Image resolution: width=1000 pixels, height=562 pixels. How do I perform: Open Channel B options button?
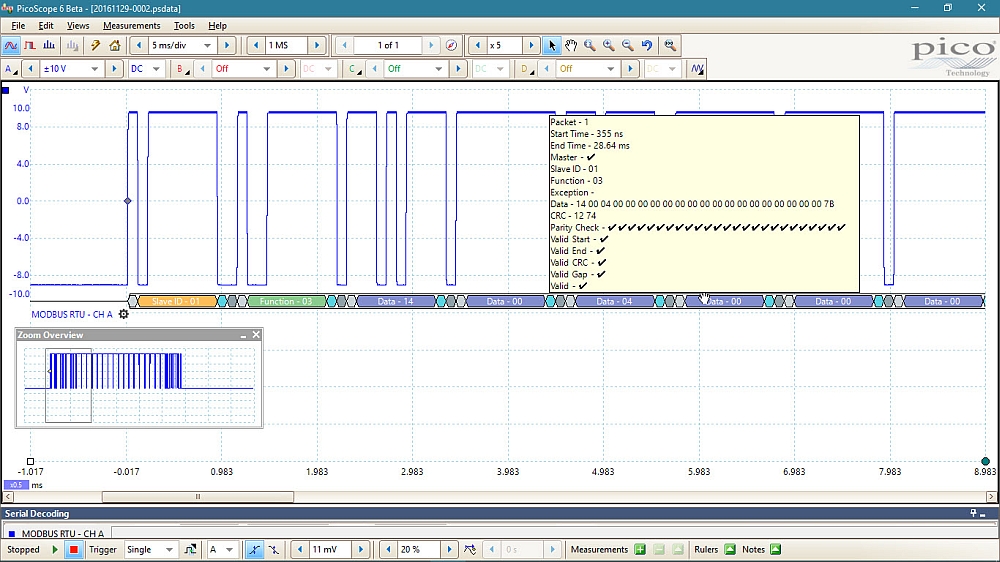(x=182, y=68)
